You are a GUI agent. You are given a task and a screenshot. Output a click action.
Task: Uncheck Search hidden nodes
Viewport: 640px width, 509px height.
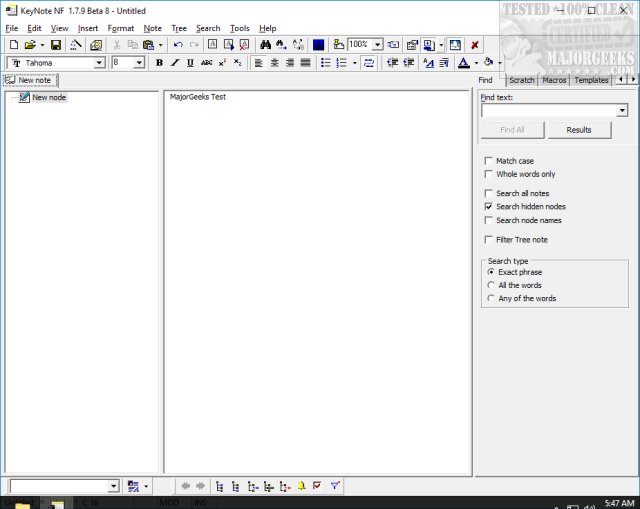[x=488, y=207]
